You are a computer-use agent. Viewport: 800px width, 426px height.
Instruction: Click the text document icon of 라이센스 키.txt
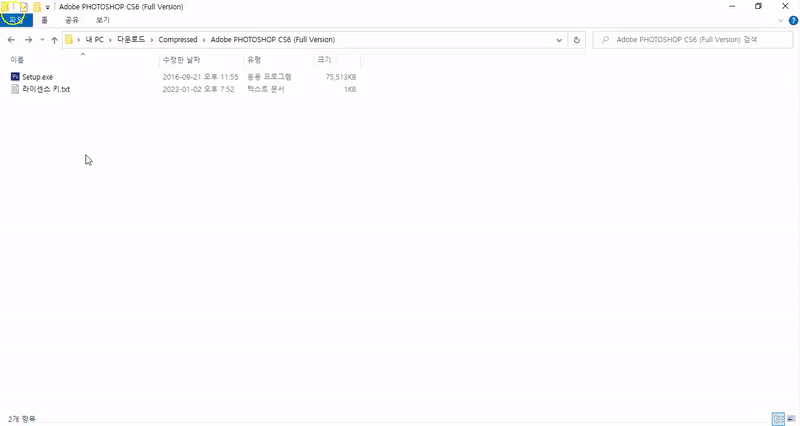(x=15, y=89)
